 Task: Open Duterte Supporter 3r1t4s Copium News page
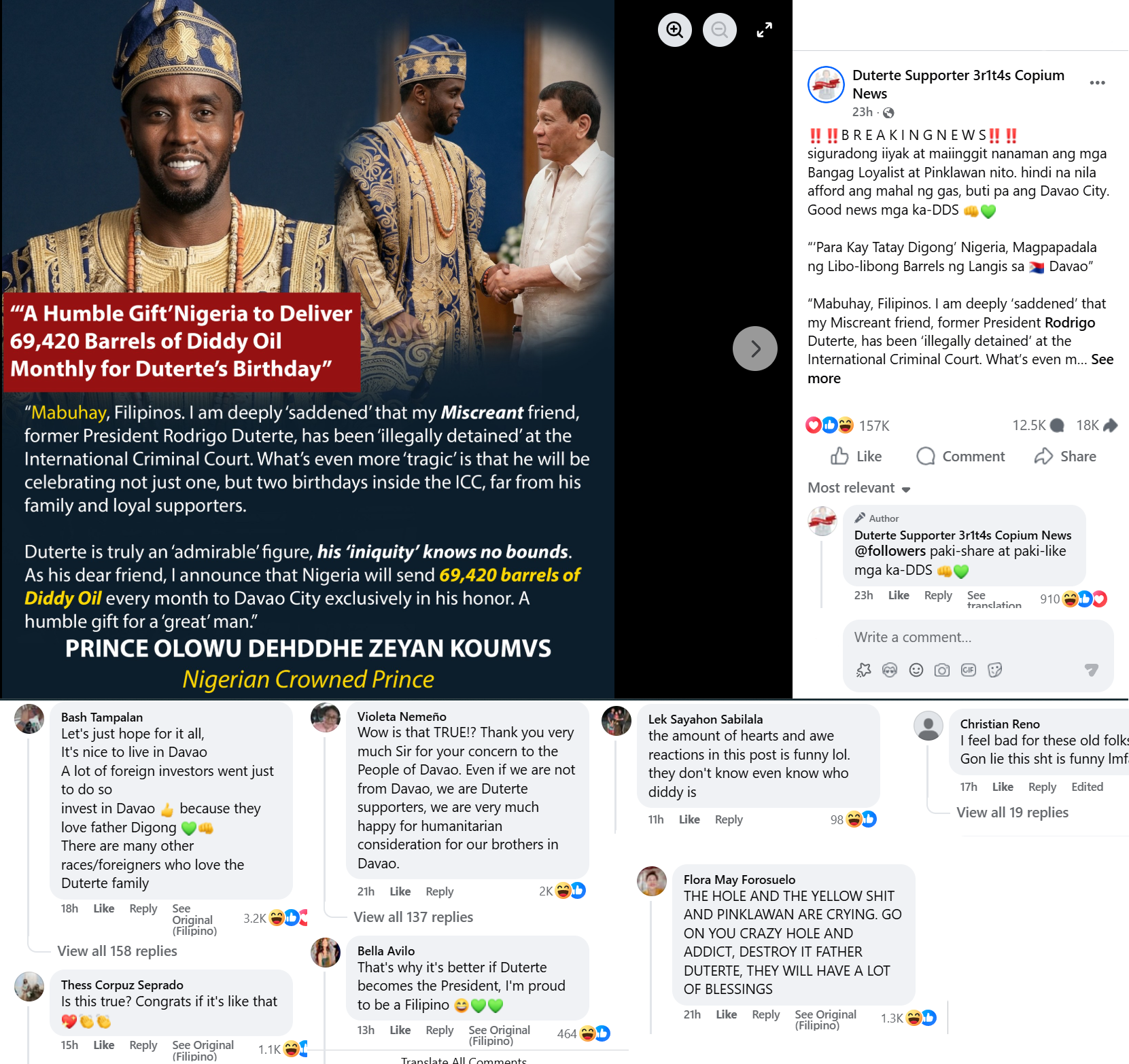[958, 84]
